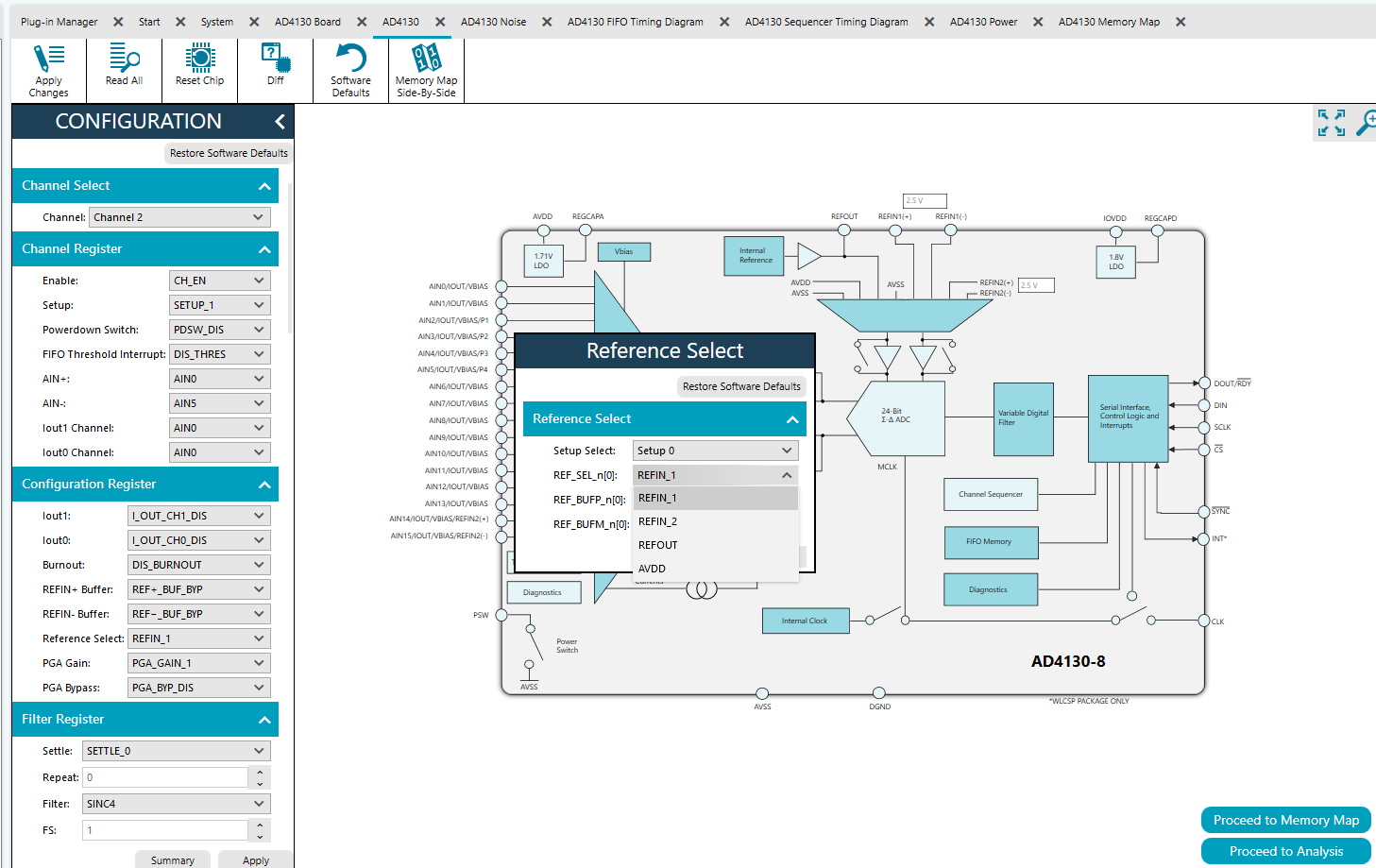Collapse the Channel Register section
The width and height of the screenshot is (1376, 868).
tap(264, 249)
